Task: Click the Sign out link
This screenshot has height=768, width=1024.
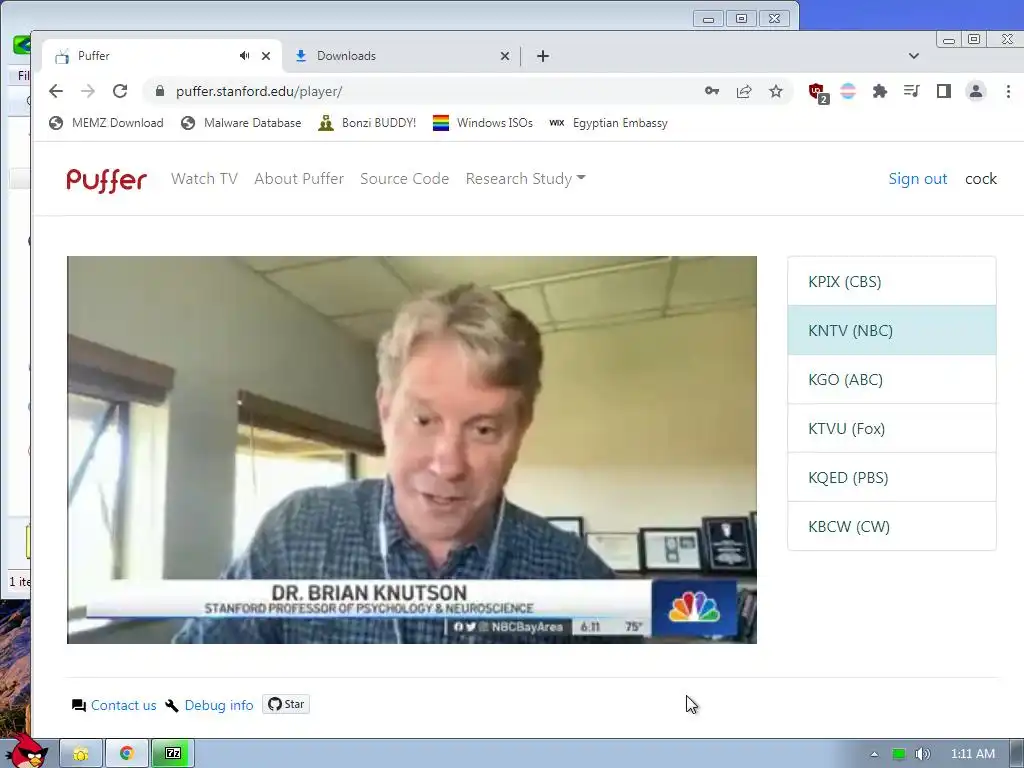Action: tap(918, 179)
